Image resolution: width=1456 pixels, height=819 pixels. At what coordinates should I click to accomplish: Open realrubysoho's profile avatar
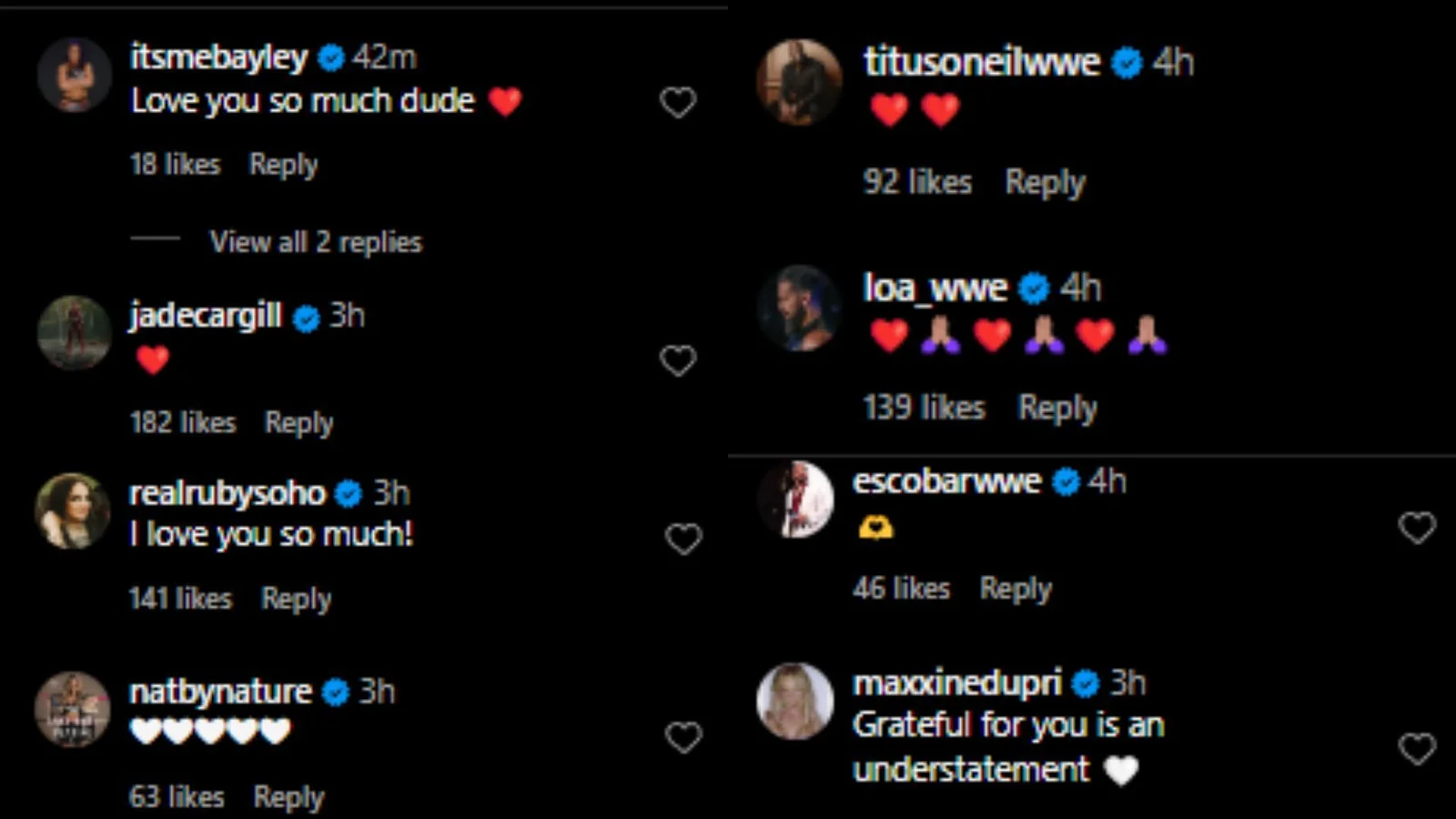click(73, 511)
